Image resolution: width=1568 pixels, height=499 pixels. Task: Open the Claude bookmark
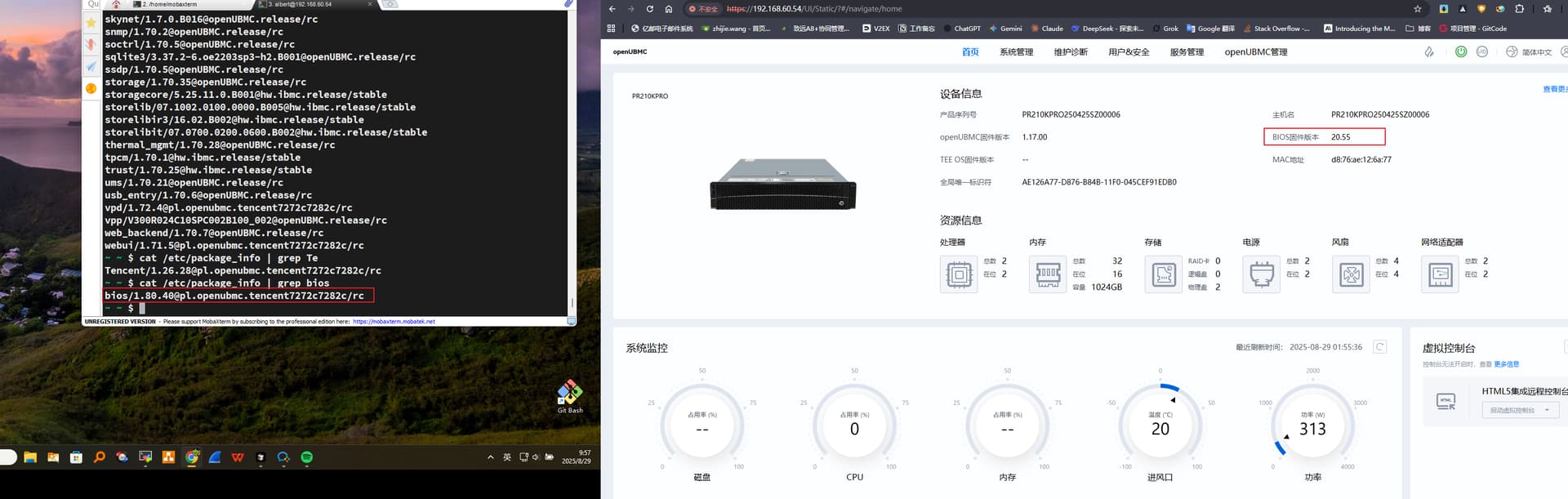point(1047,29)
